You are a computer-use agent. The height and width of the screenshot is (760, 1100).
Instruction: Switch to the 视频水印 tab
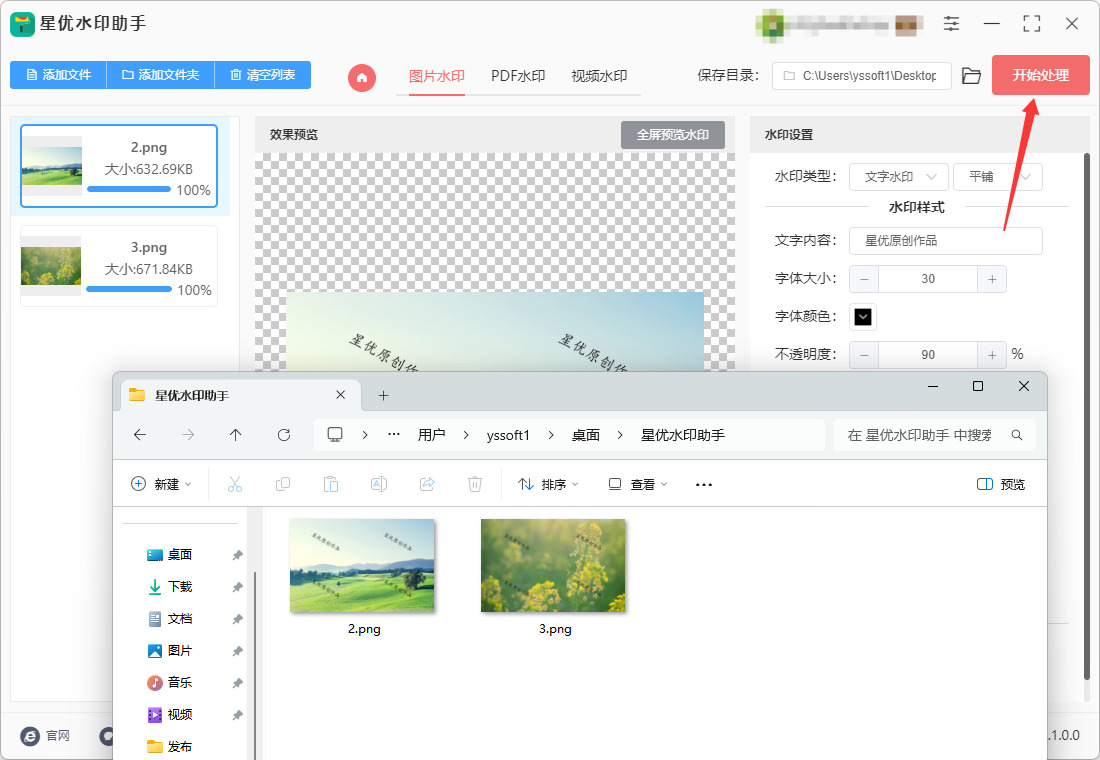(x=599, y=76)
